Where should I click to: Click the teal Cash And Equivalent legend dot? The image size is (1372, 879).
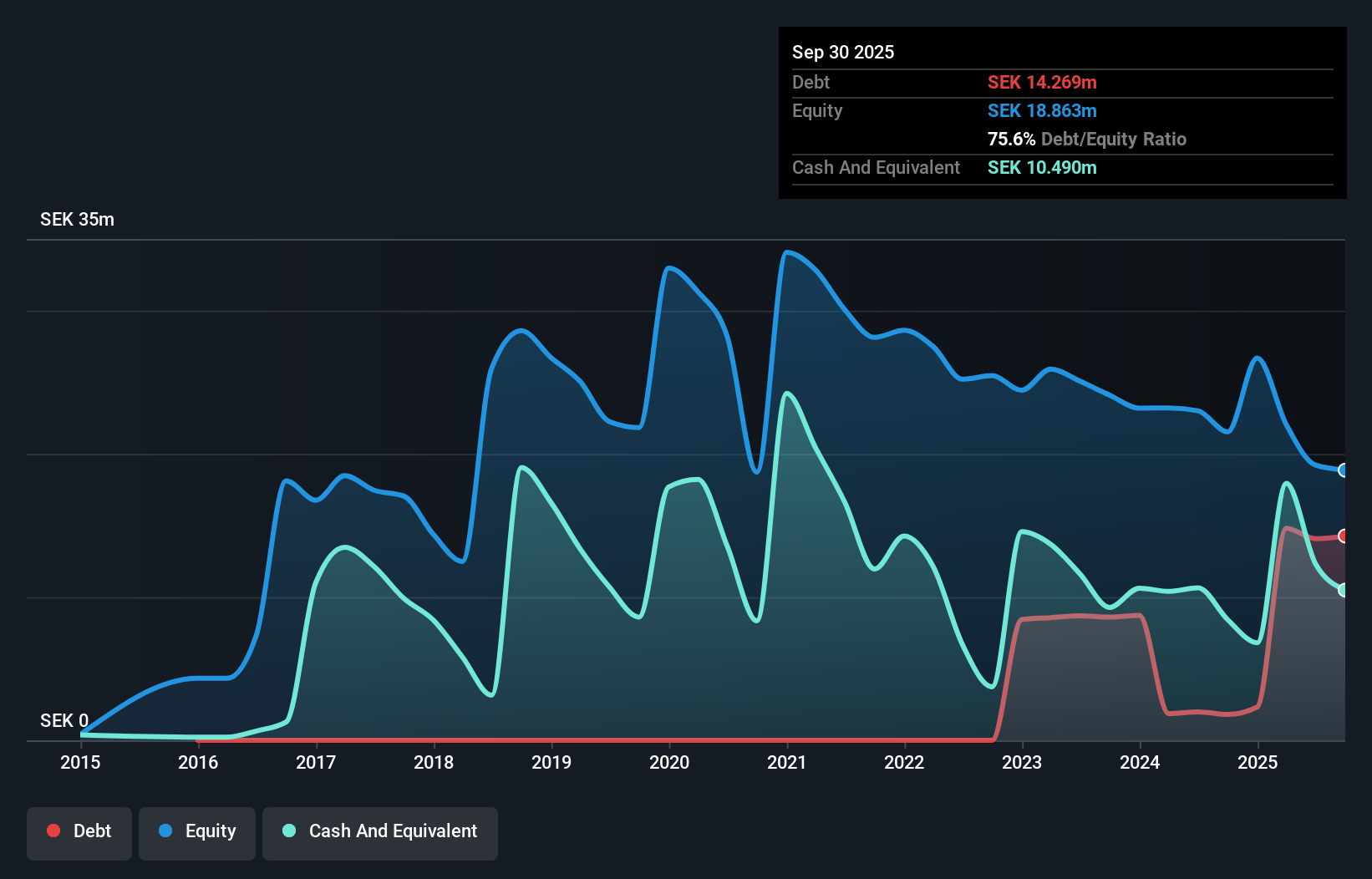288,831
